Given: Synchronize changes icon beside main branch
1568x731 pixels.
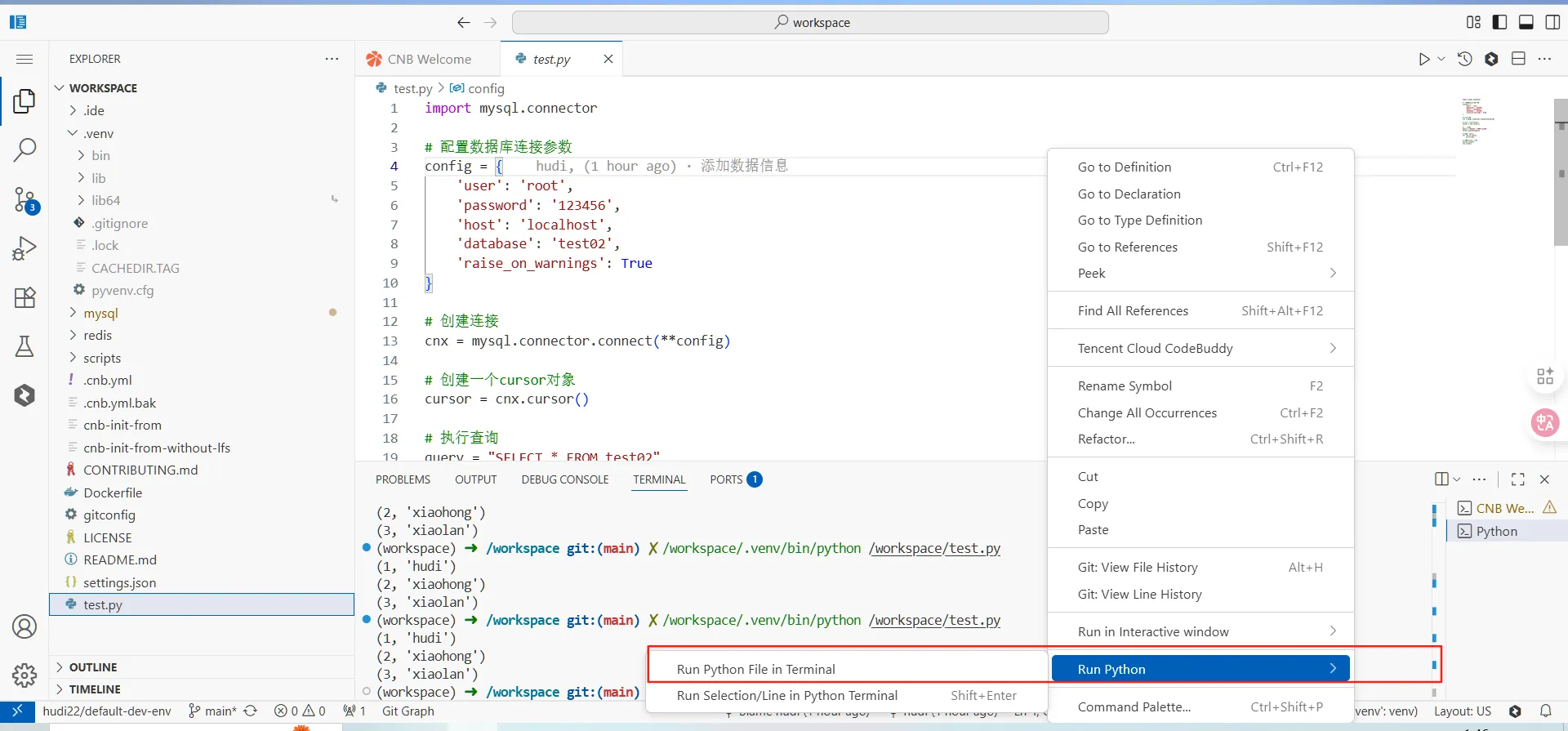Looking at the screenshot, I should point(251,711).
